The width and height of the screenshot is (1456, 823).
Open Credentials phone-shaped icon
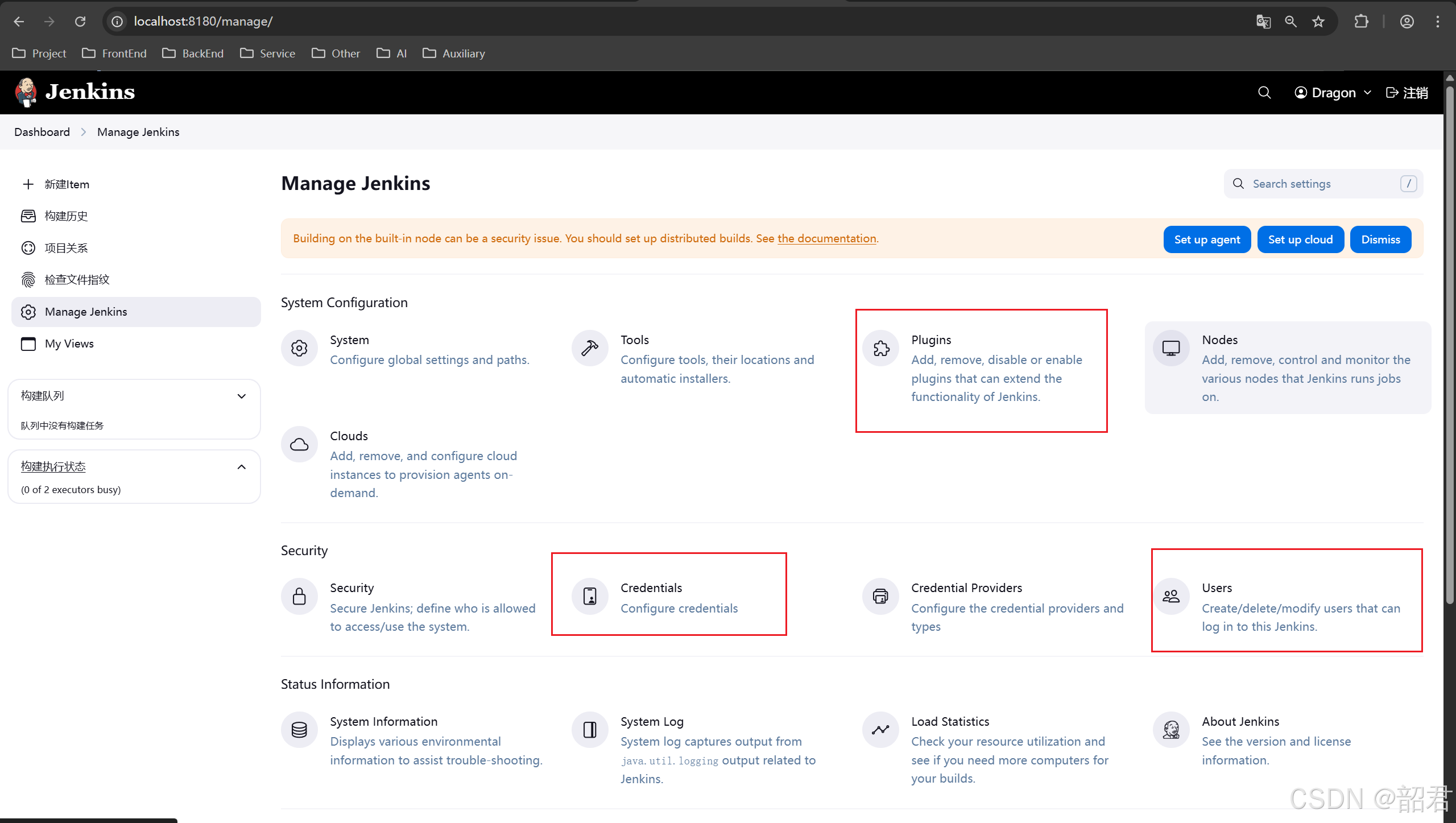click(590, 596)
